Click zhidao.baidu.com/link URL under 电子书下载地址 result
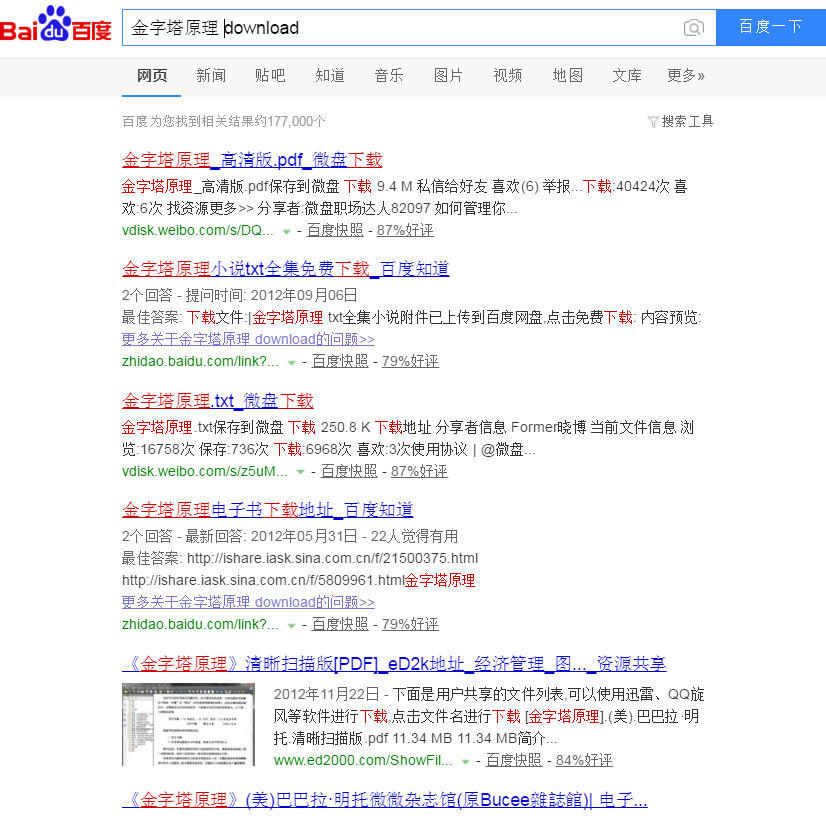The height and width of the screenshot is (818, 826). click(x=200, y=624)
